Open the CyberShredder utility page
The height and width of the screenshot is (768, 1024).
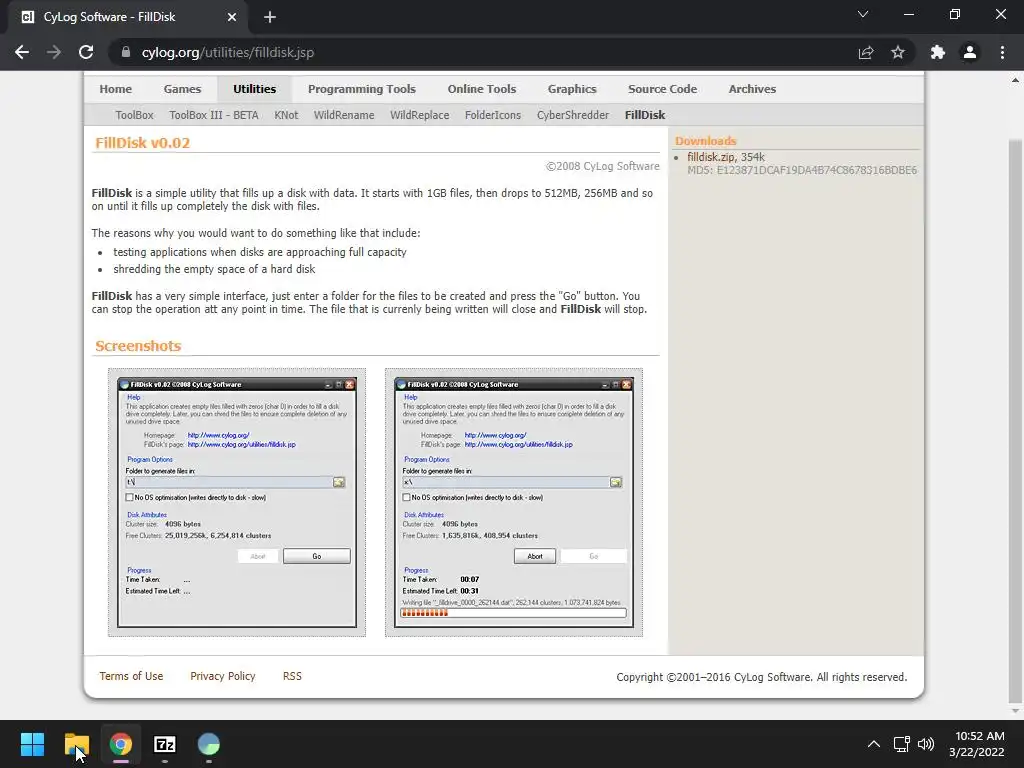coord(573,115)
